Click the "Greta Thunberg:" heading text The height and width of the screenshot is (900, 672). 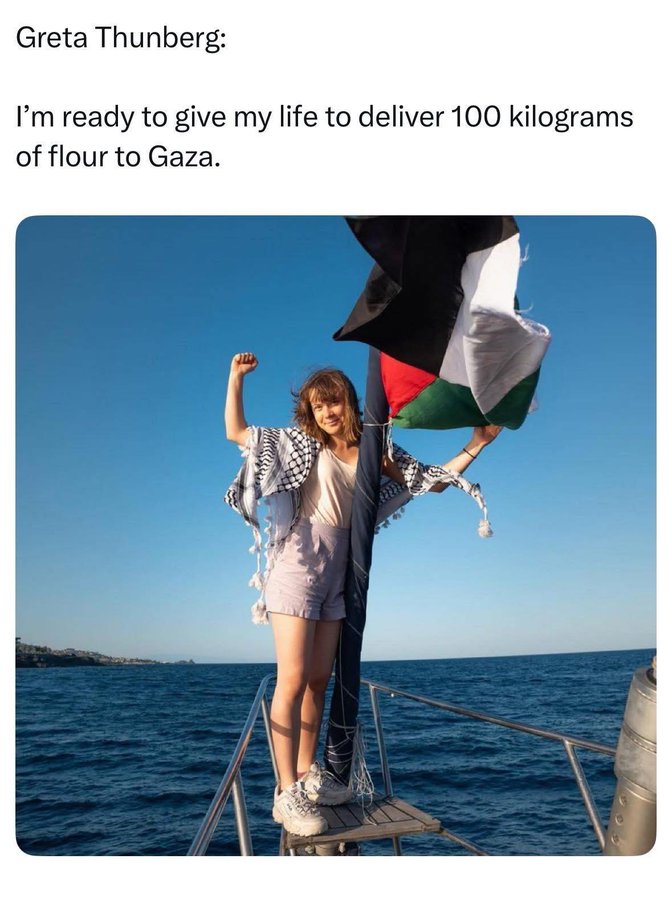pyautogui.click(x=121, y=38)
